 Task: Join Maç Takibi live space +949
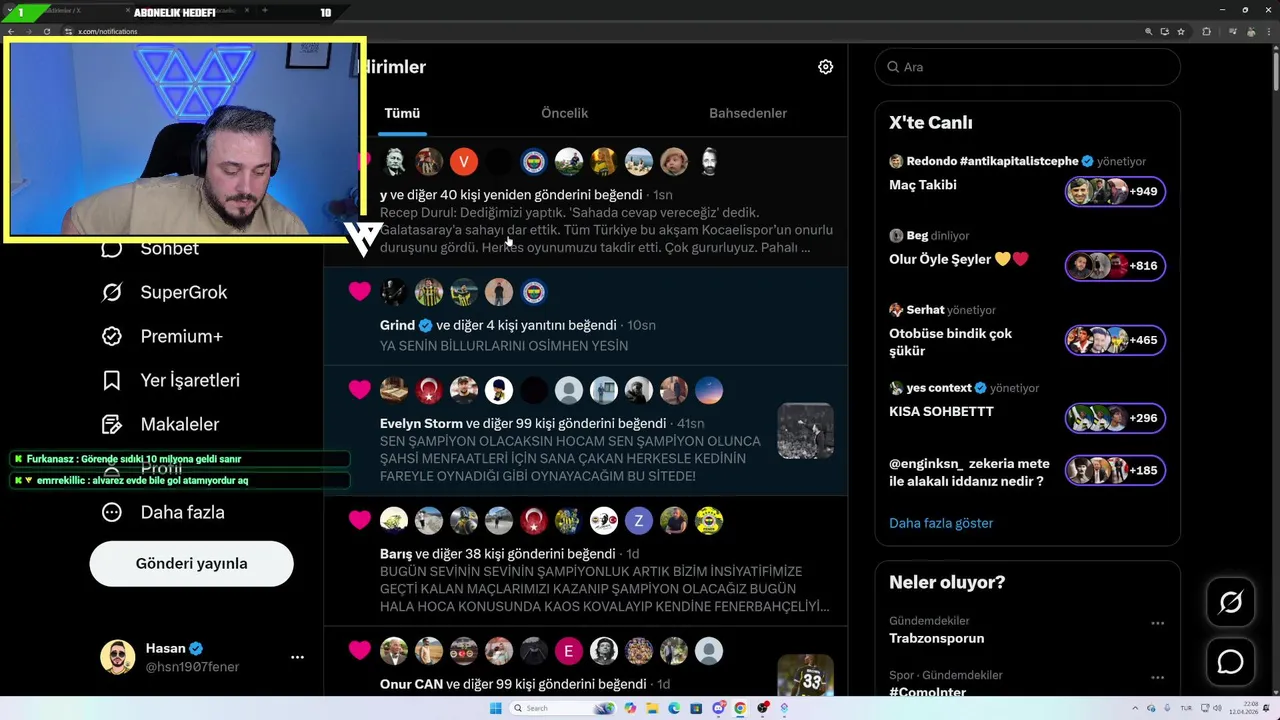point(1115,191)
